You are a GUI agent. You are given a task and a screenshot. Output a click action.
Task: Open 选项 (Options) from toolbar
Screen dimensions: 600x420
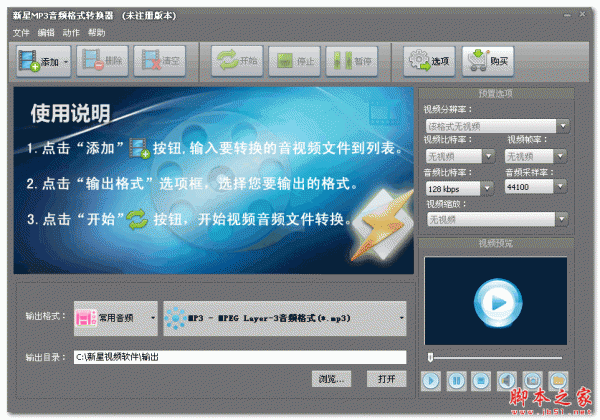(x=429, y=61)
